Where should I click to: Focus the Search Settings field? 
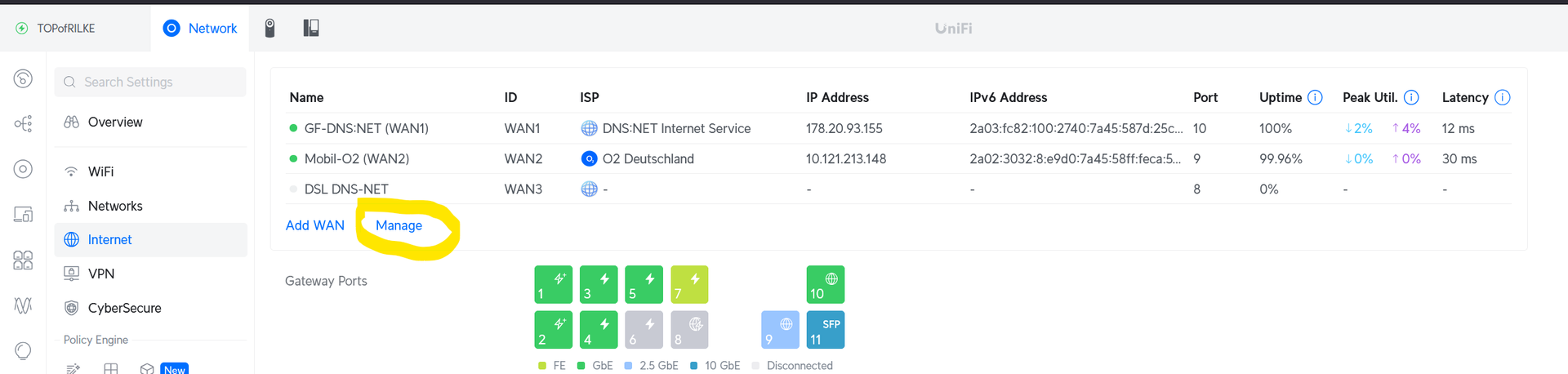(150, 82)
